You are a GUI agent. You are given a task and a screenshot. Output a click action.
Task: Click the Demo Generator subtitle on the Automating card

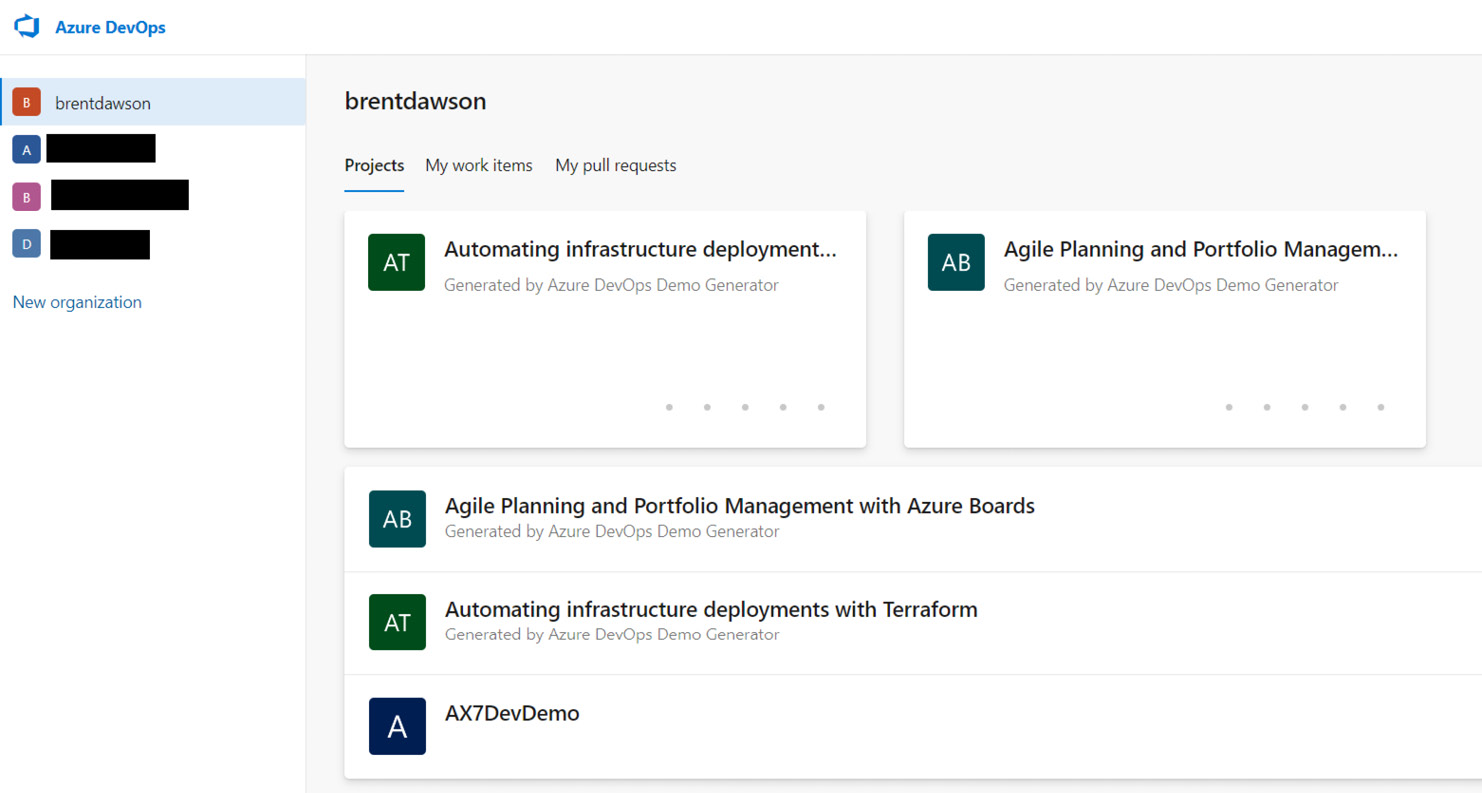click(x=611, y=285)
